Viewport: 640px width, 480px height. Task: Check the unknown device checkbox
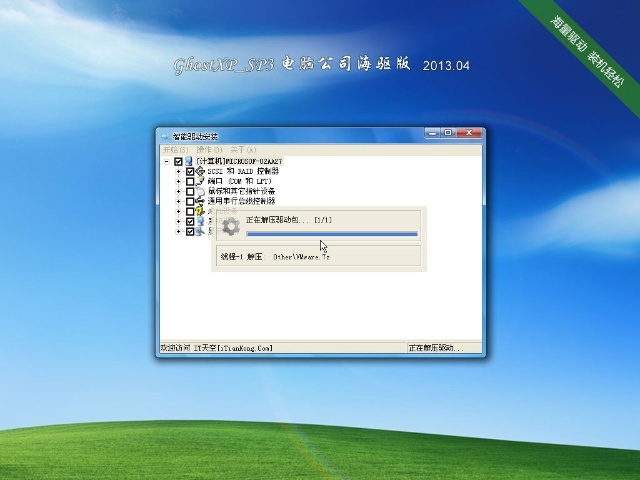190,211
